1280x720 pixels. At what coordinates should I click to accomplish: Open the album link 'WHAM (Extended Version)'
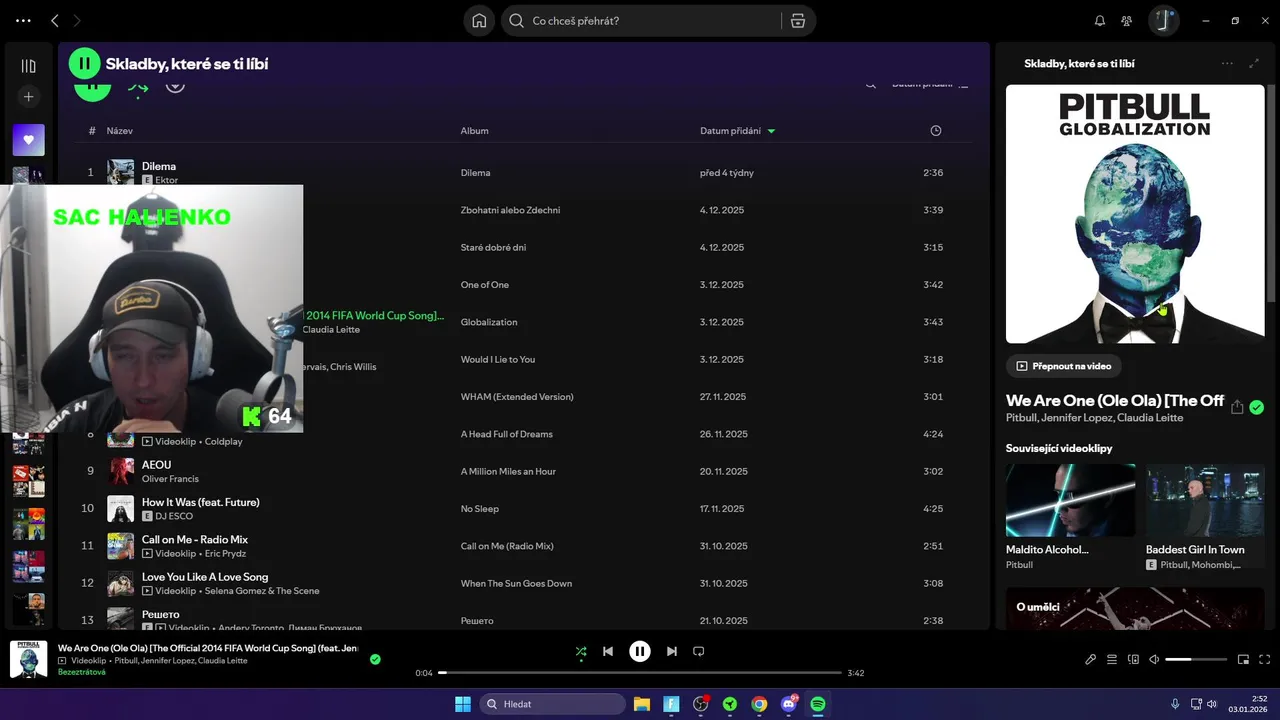click(517, 397)
